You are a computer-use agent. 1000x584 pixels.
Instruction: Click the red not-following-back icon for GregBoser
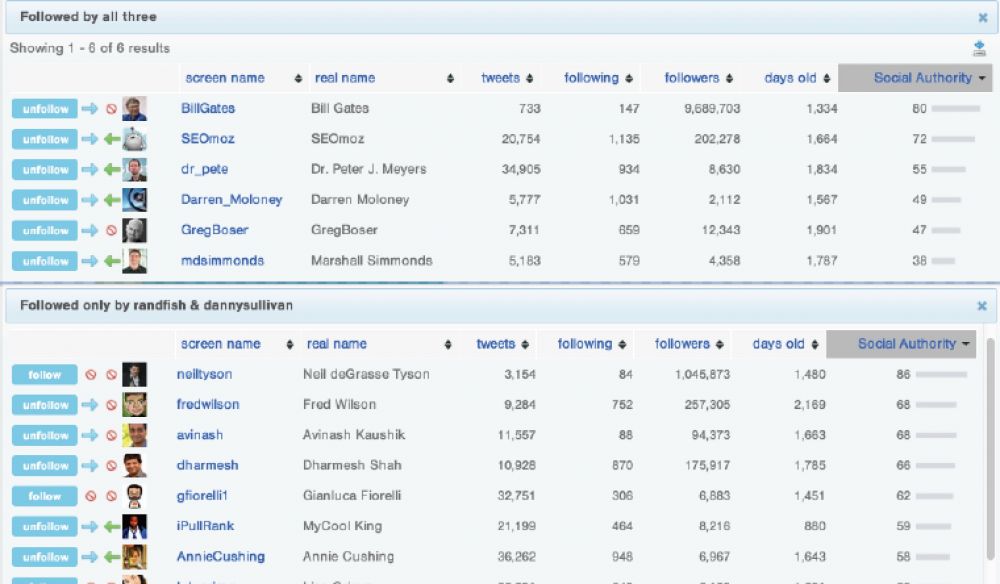click(x=111, y=231)
